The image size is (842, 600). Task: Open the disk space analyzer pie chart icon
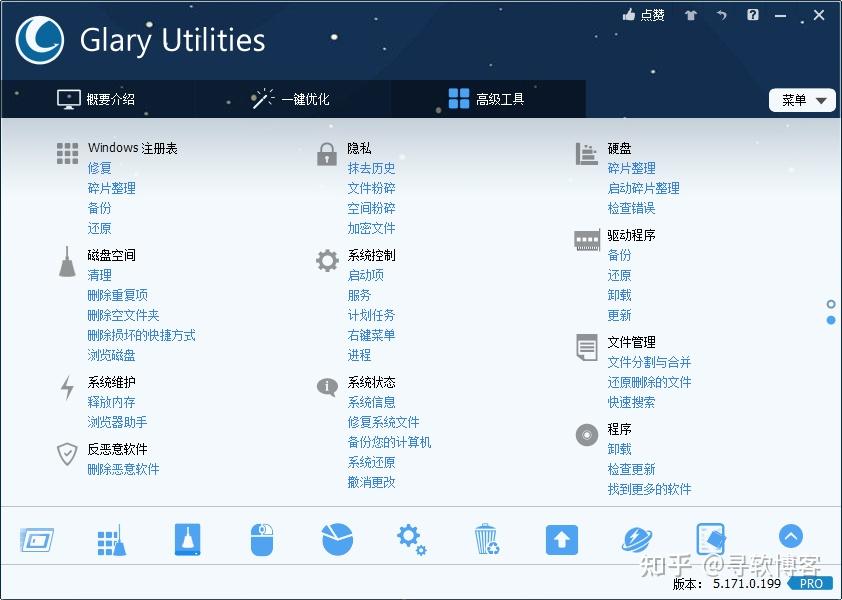[x=336, y=539]
